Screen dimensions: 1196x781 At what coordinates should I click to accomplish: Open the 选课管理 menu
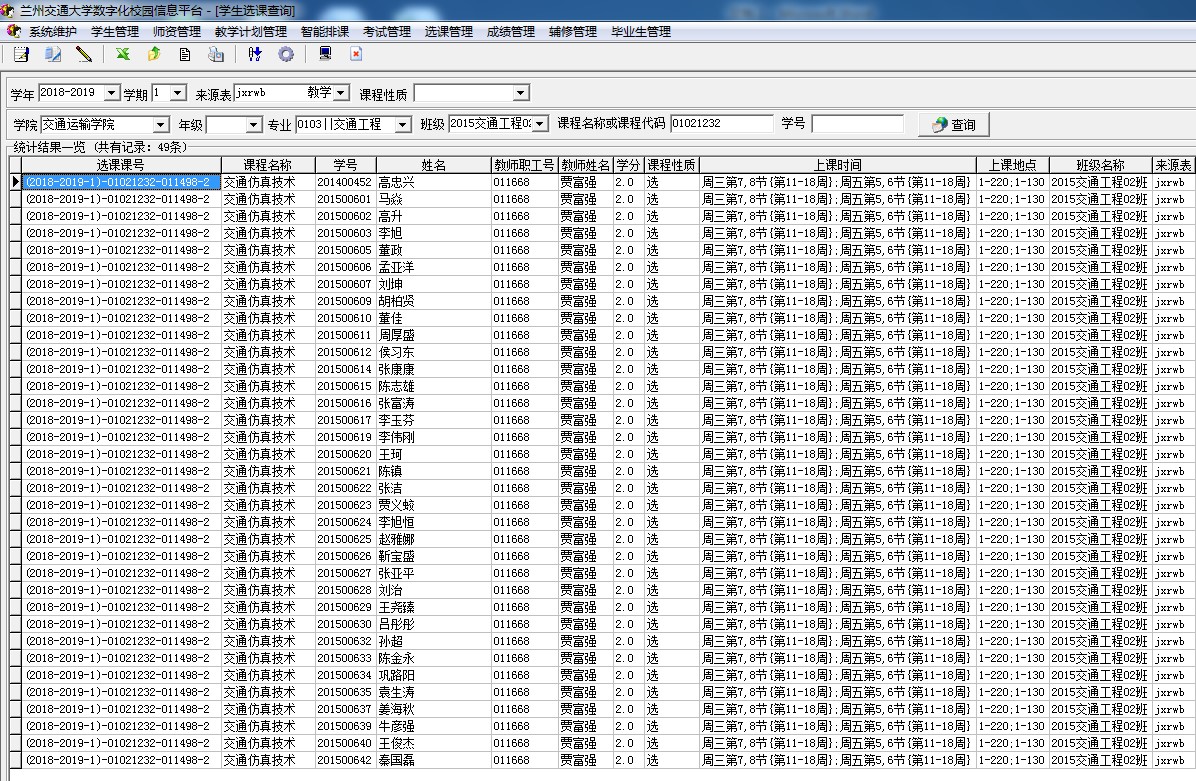[x=448, y=32]
